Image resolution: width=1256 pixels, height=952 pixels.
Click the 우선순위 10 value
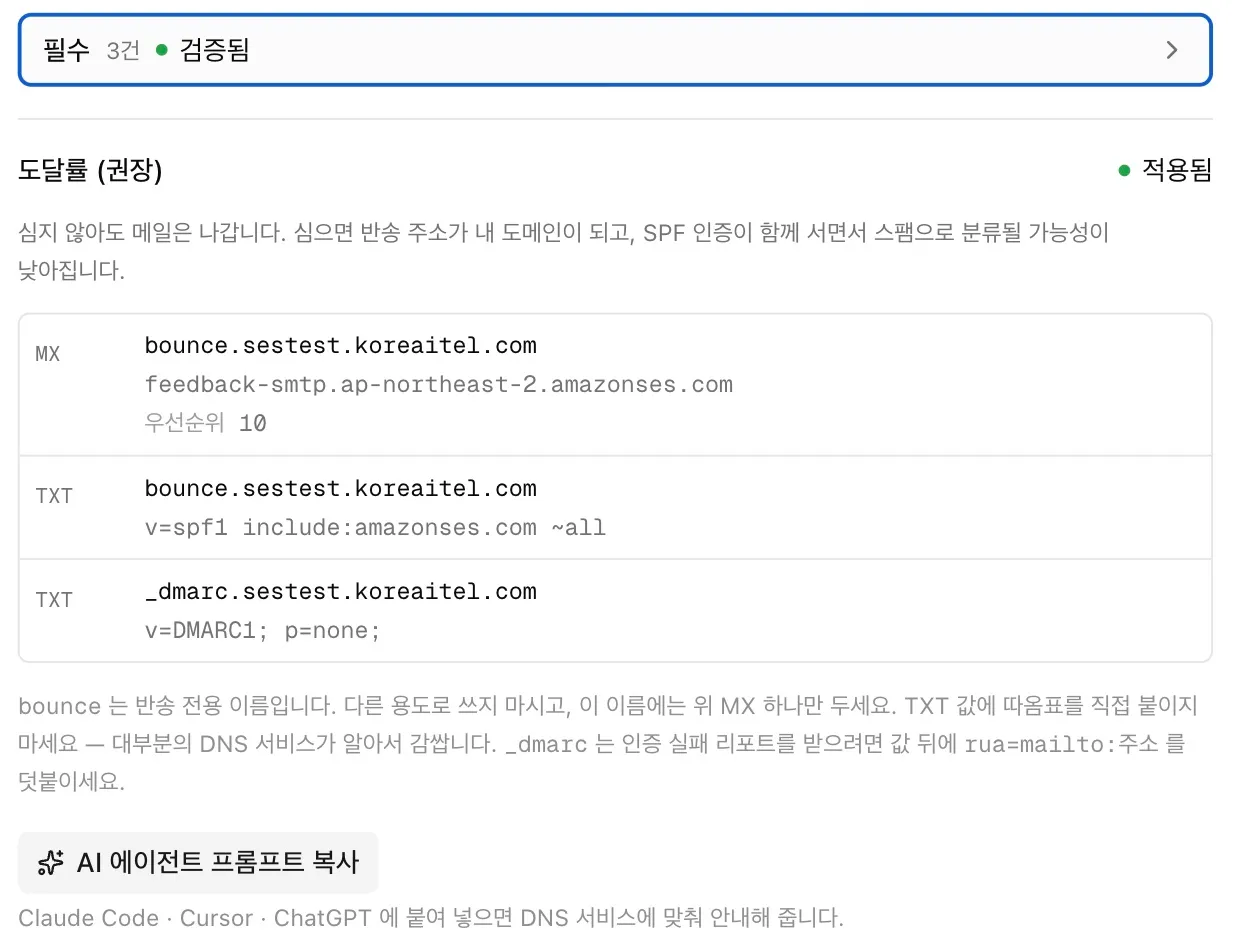205,423
